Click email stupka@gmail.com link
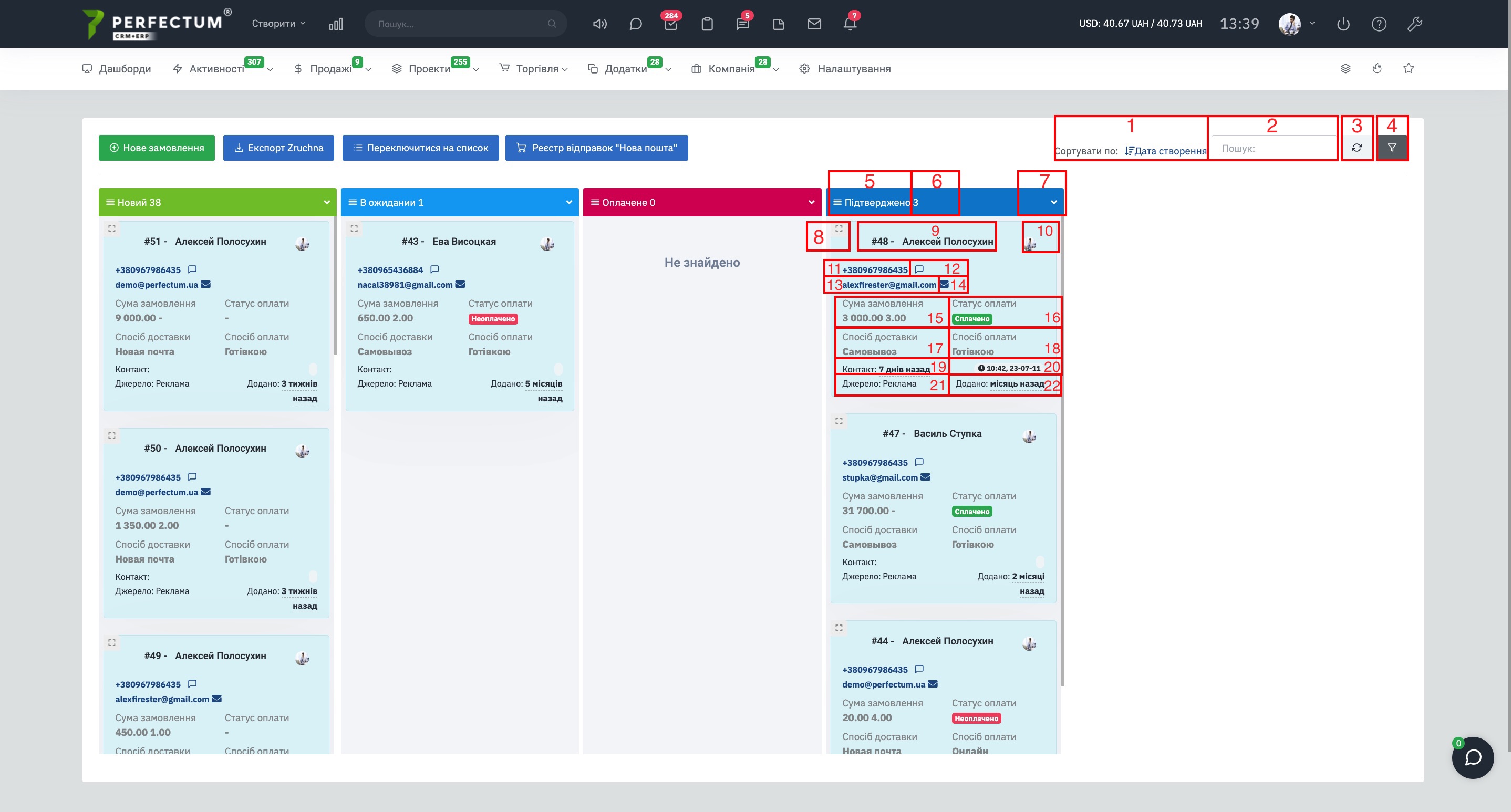Screen dimensions: 1511x812 [880, 477]
